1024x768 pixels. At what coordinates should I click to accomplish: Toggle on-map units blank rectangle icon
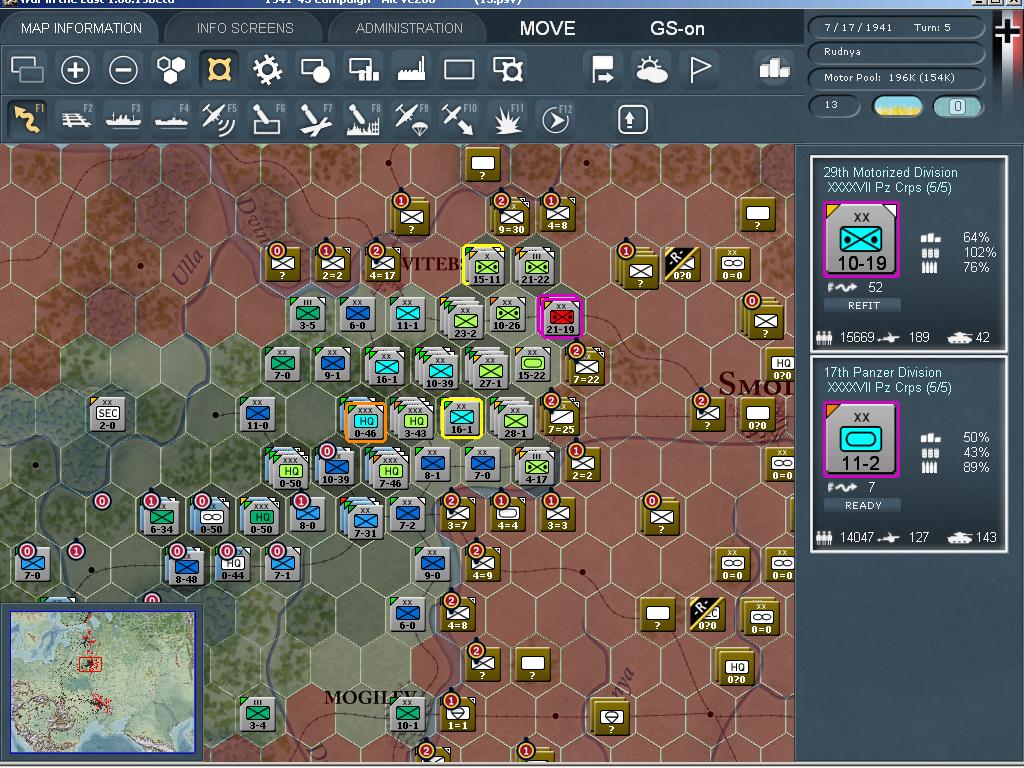pyautogui.click(x=459, y=70)
